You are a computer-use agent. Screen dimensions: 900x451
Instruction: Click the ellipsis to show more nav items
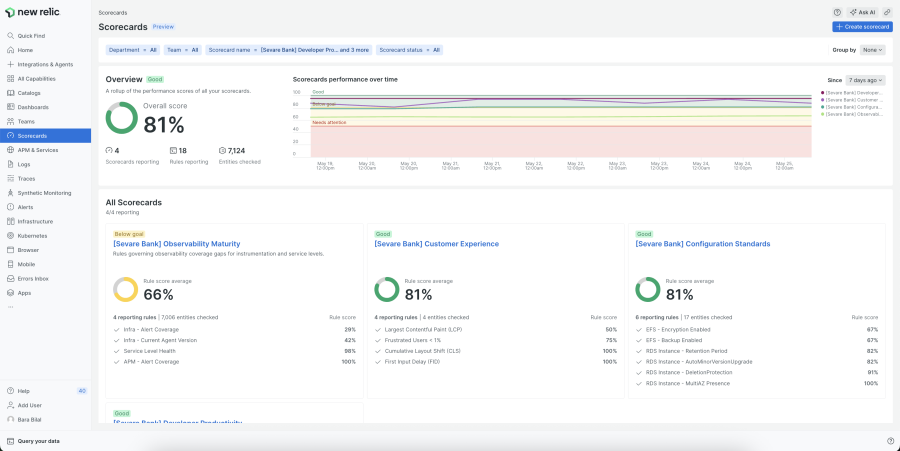pos(10,306)
